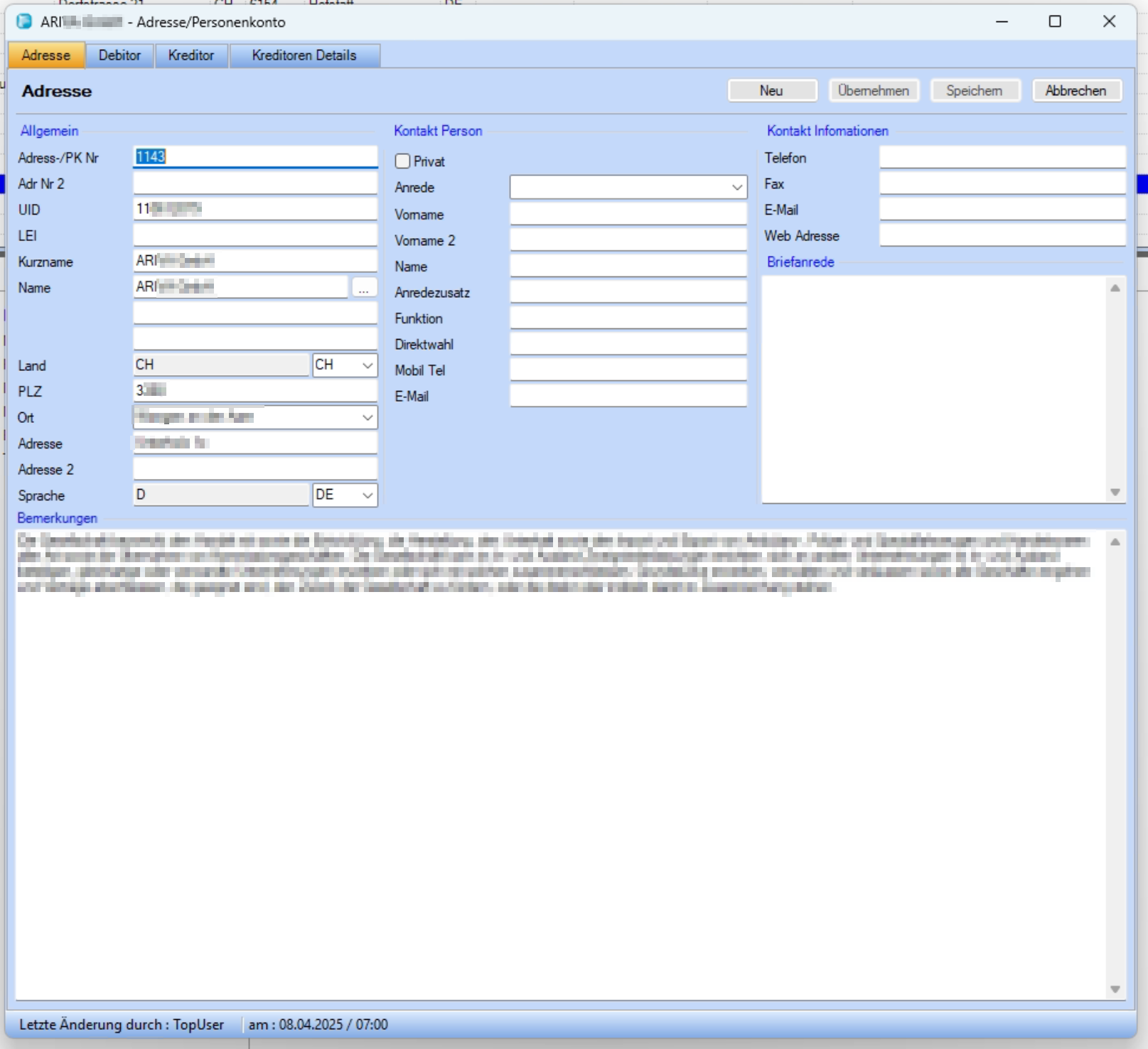
Task: Click the Vorname input field
Action: coord(628,214)
